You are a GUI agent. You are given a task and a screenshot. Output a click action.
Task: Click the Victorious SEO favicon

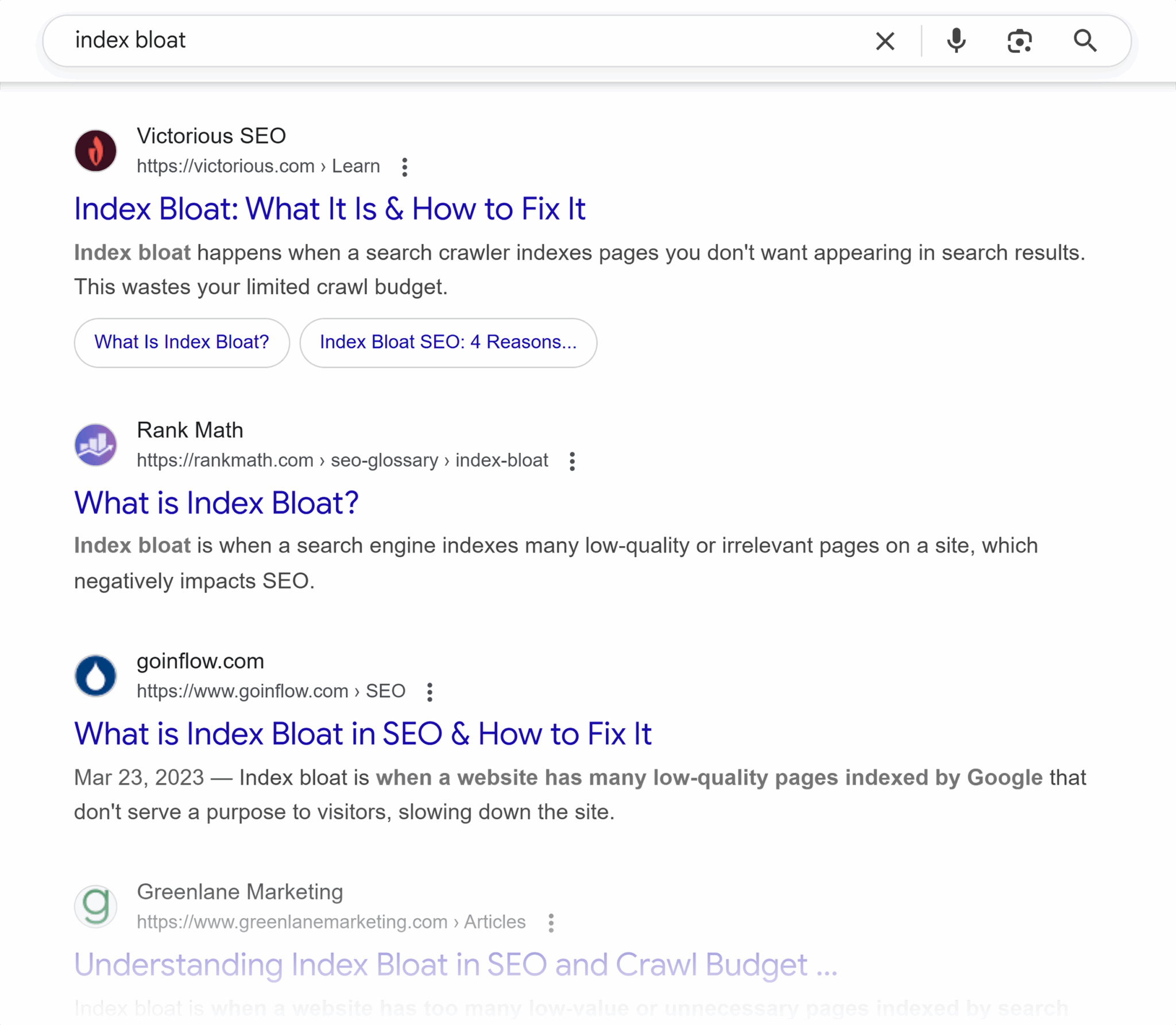pyautogui.click(x=96, y=151)
